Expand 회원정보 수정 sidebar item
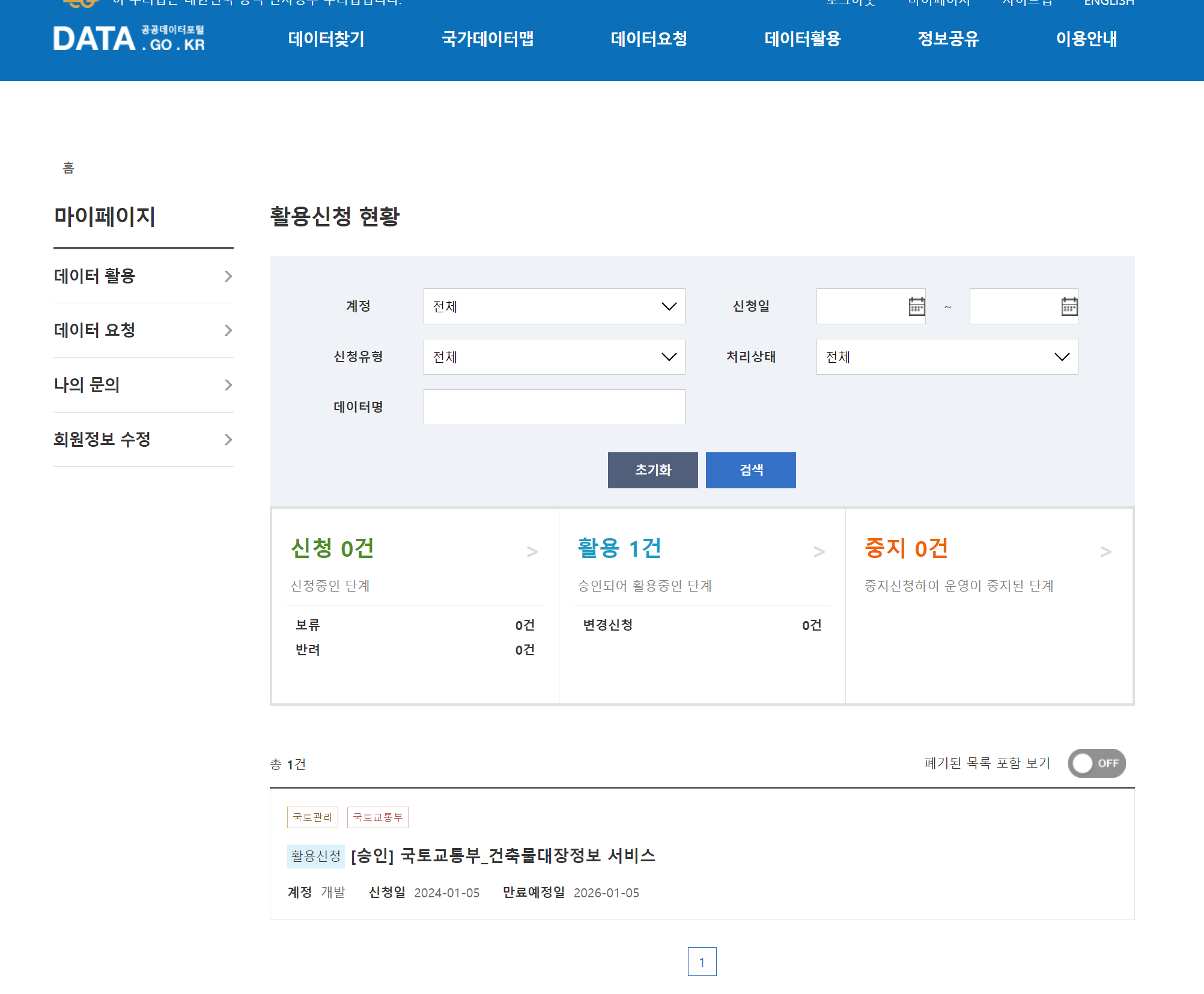 [x=143, y=440]
